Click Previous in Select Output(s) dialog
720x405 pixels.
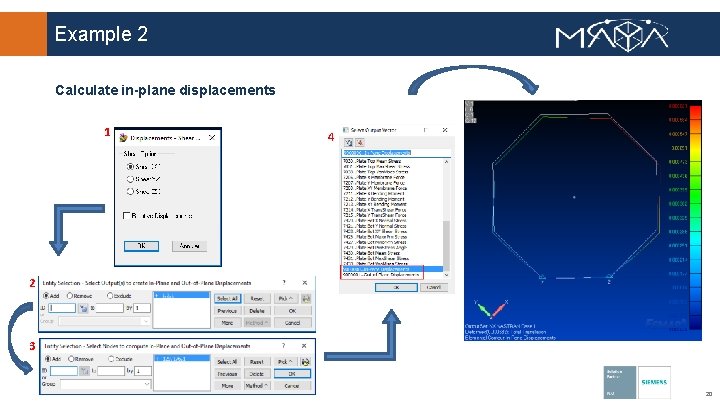point(227,311)
